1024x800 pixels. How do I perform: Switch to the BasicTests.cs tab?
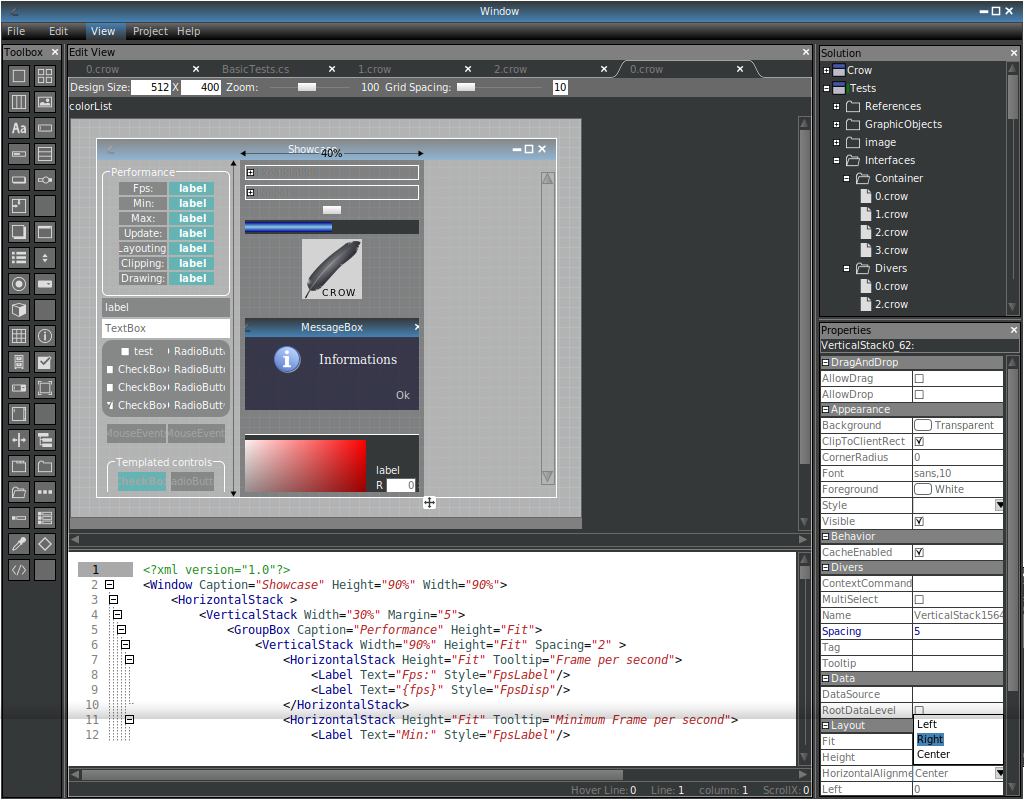tap(255, 69)
